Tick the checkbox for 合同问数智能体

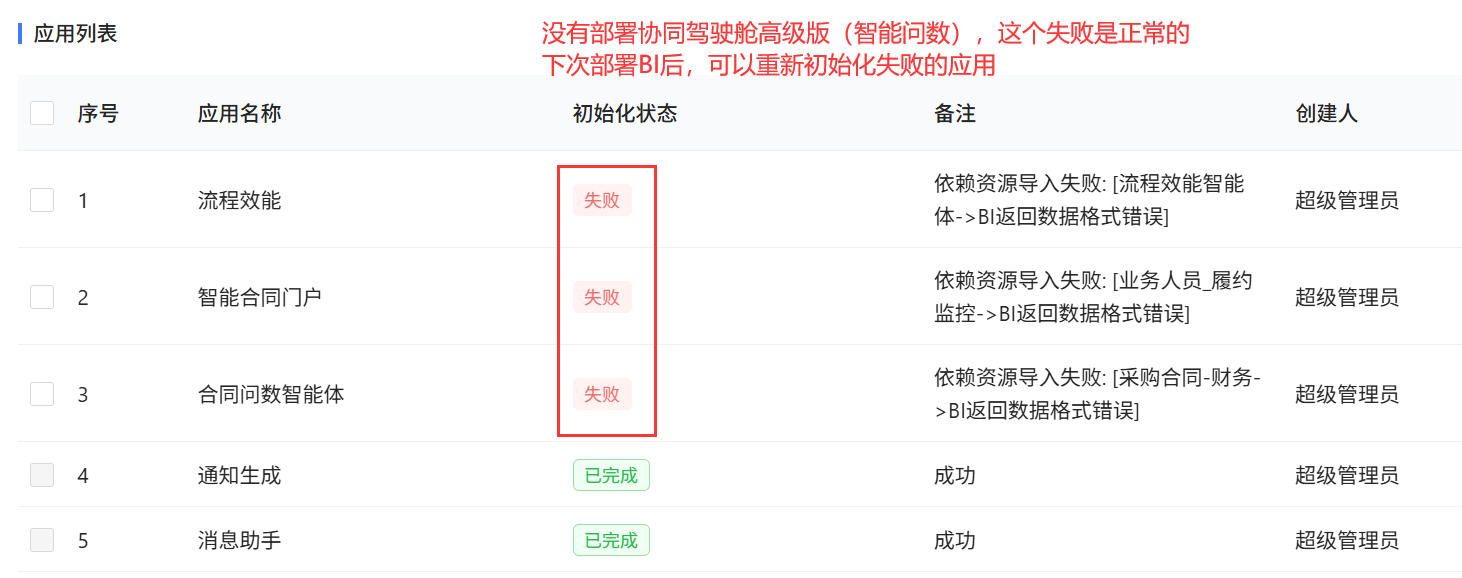tap(42, 394)
